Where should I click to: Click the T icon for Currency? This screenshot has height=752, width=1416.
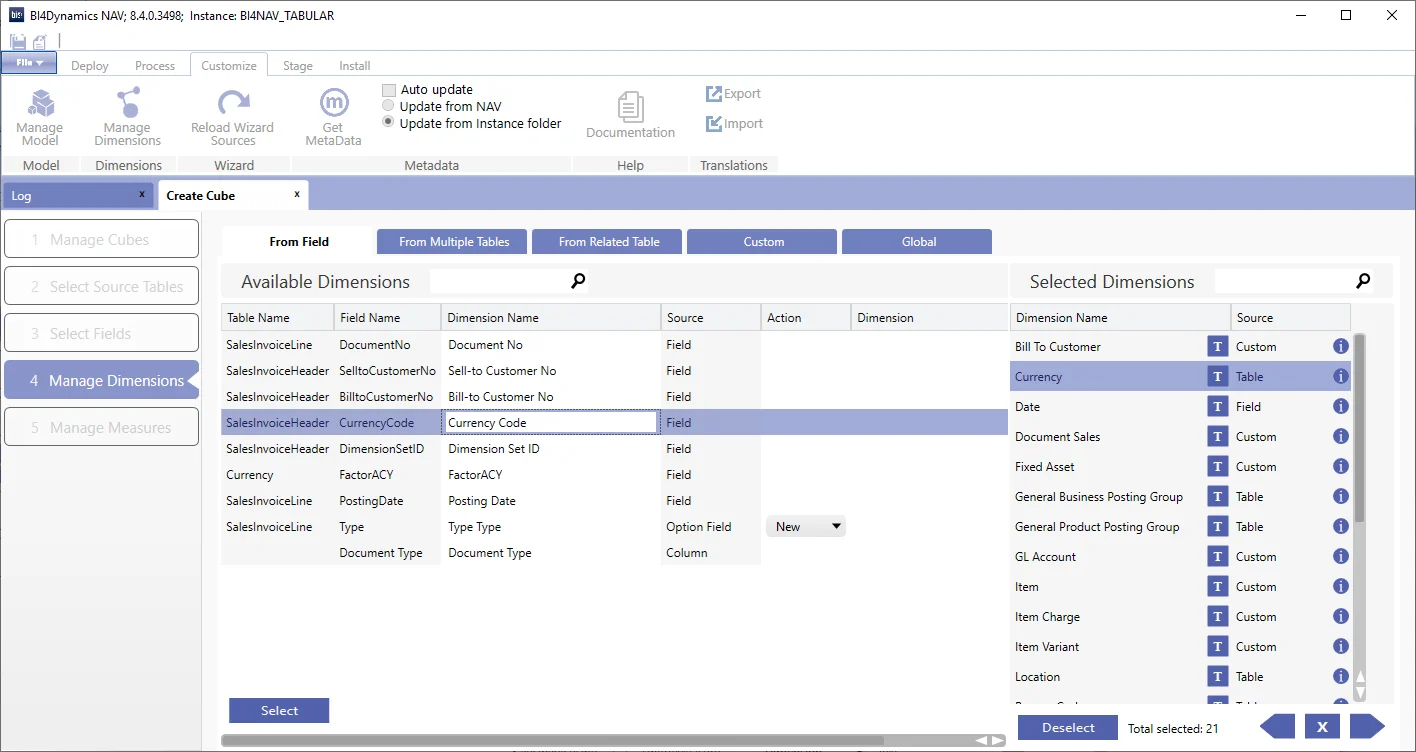(x=1217, y=377)
